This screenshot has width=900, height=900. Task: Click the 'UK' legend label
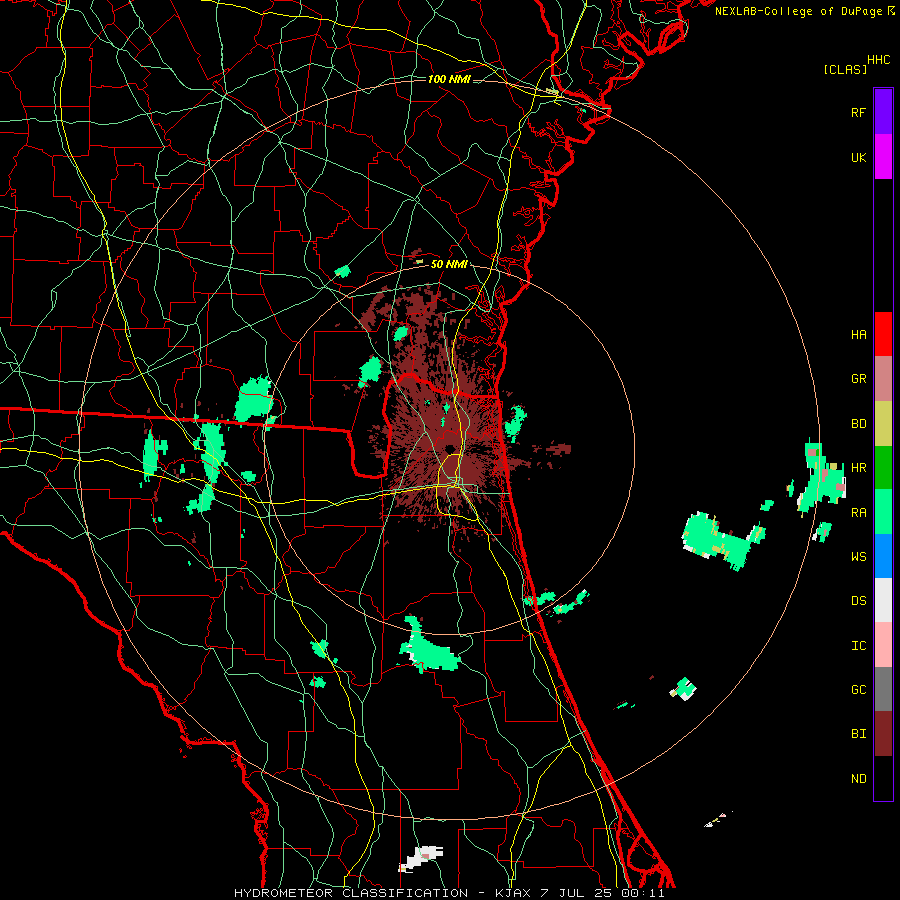pos(859,157)
